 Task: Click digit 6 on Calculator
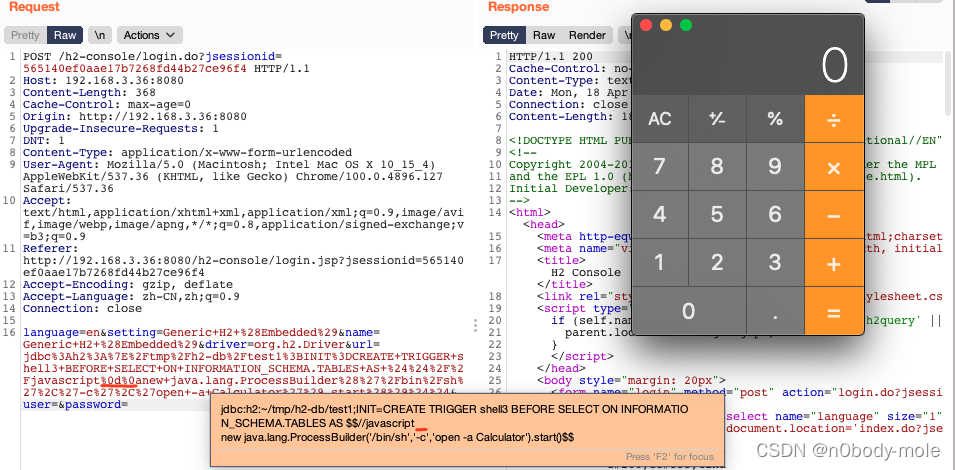point(775,215)
